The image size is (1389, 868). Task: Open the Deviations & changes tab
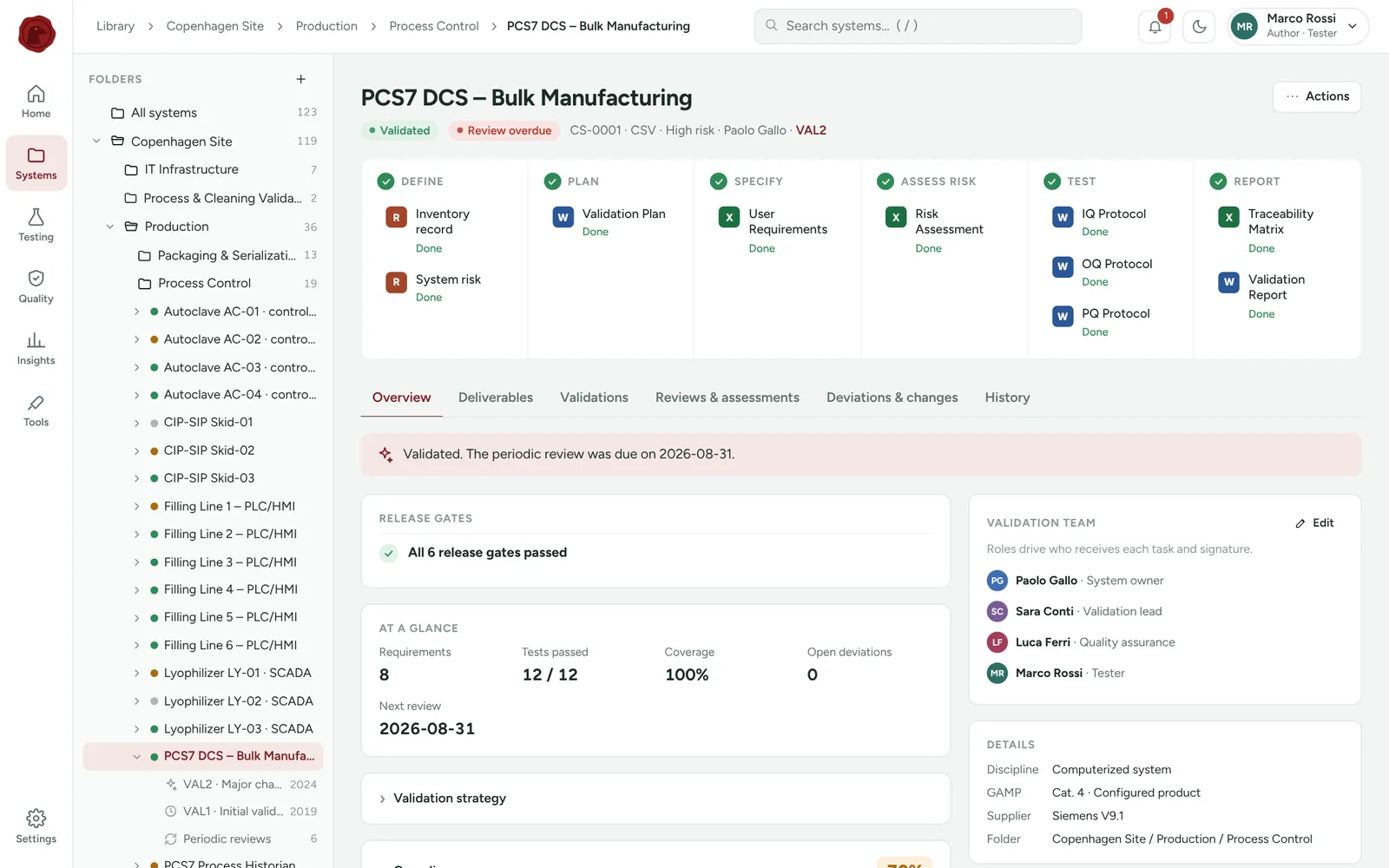tap(892, 398)
